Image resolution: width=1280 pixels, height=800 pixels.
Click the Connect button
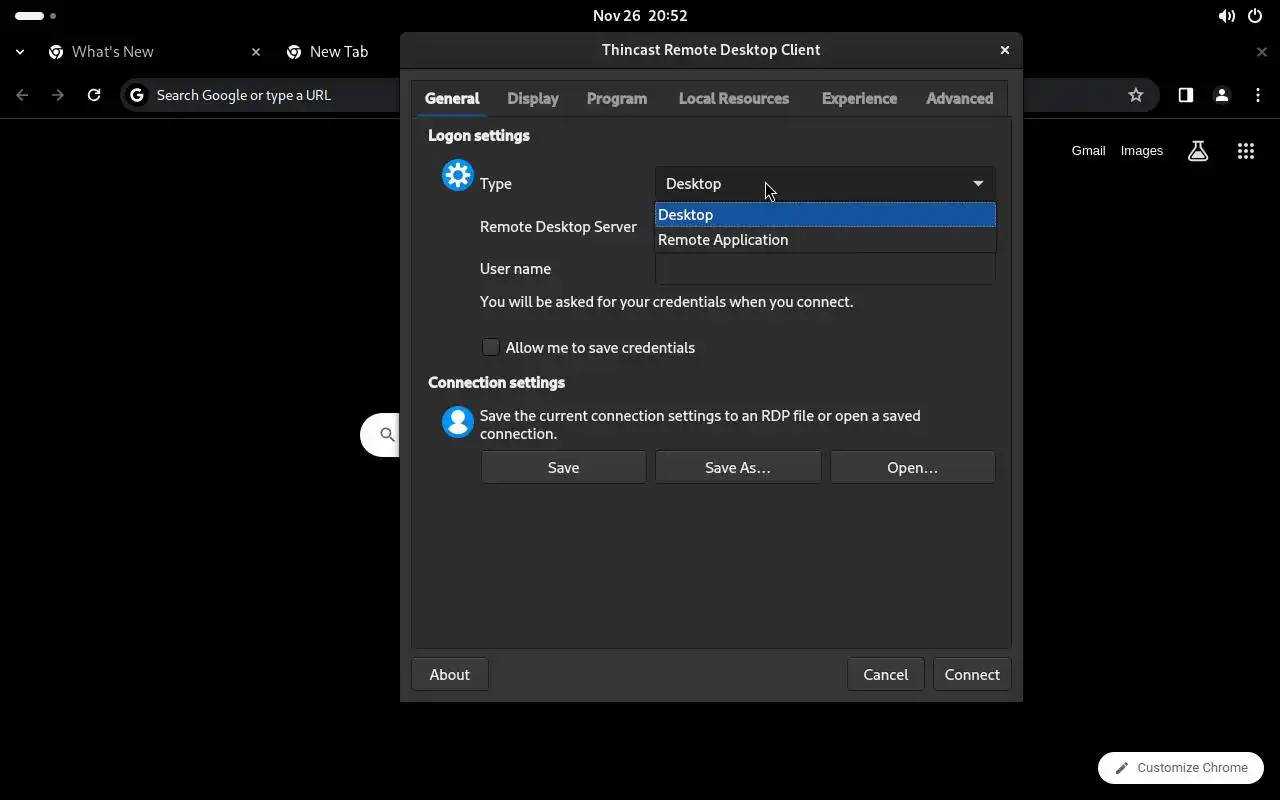point(972,674)
